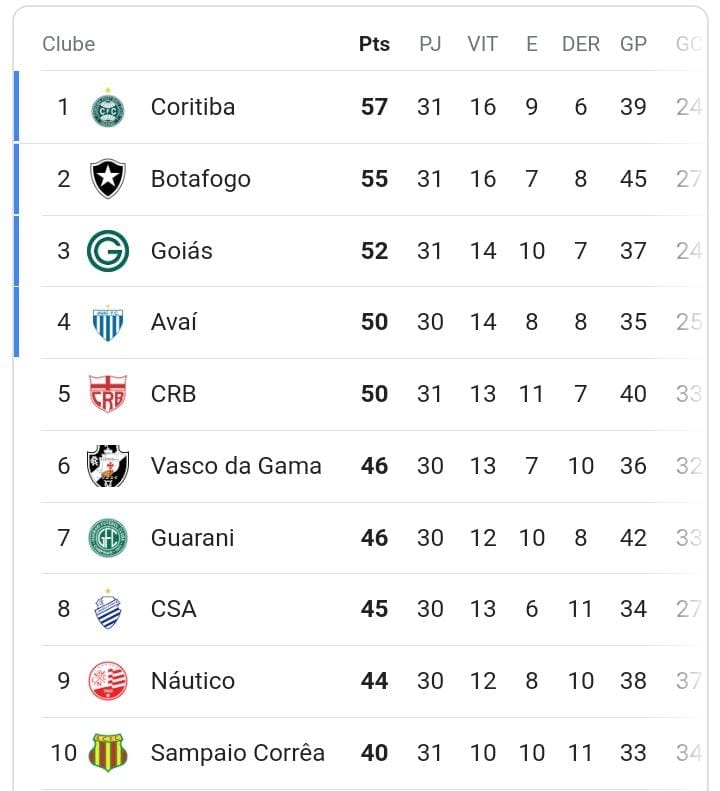Click the Vasco da Gama crest

(x=107, y=466)
